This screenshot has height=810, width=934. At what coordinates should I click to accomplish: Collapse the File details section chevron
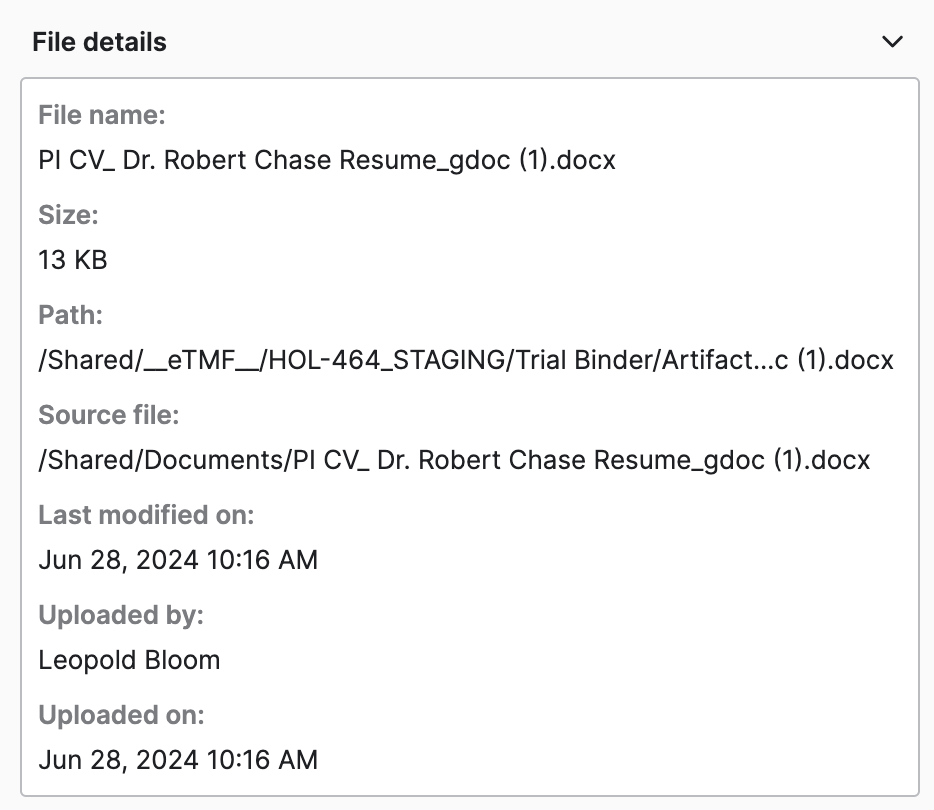(892, 42)
